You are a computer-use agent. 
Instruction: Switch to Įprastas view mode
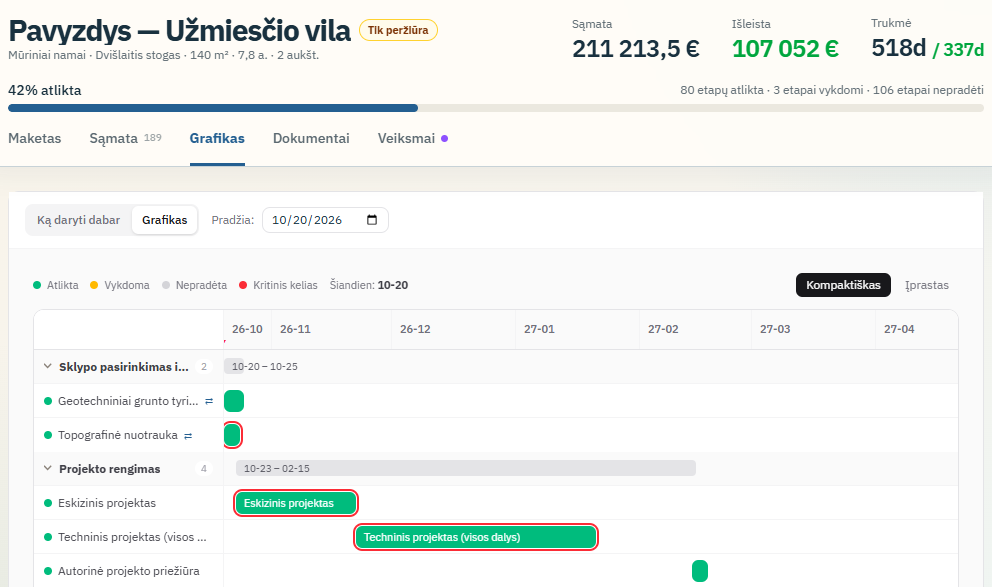(x=927, y=285)
